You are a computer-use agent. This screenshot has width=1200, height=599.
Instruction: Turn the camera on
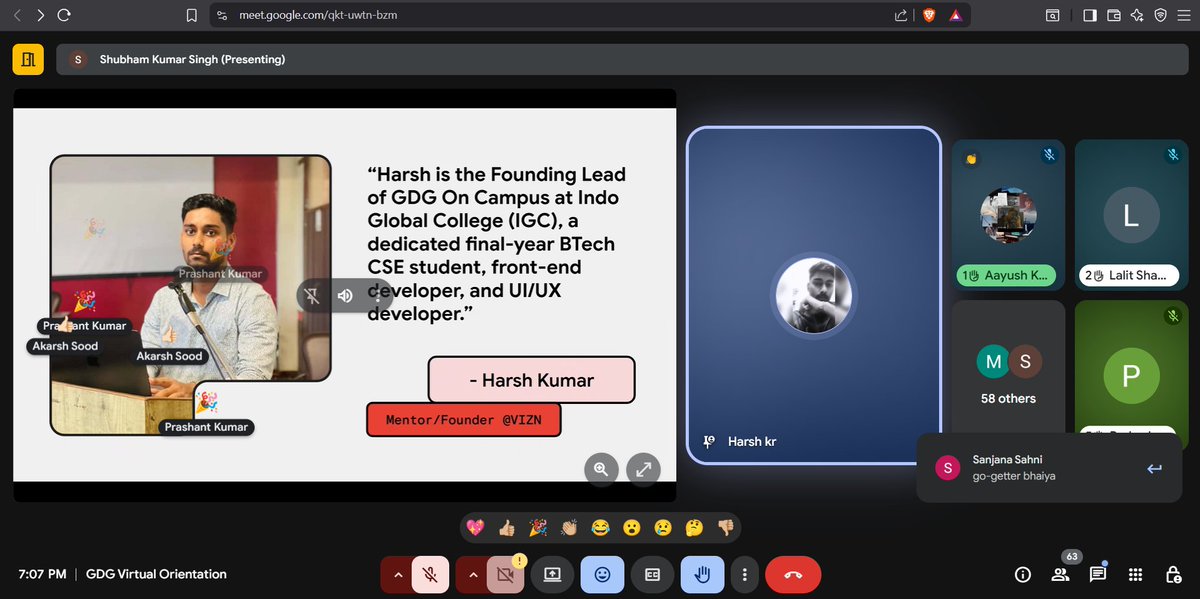(x=505, y=575)
